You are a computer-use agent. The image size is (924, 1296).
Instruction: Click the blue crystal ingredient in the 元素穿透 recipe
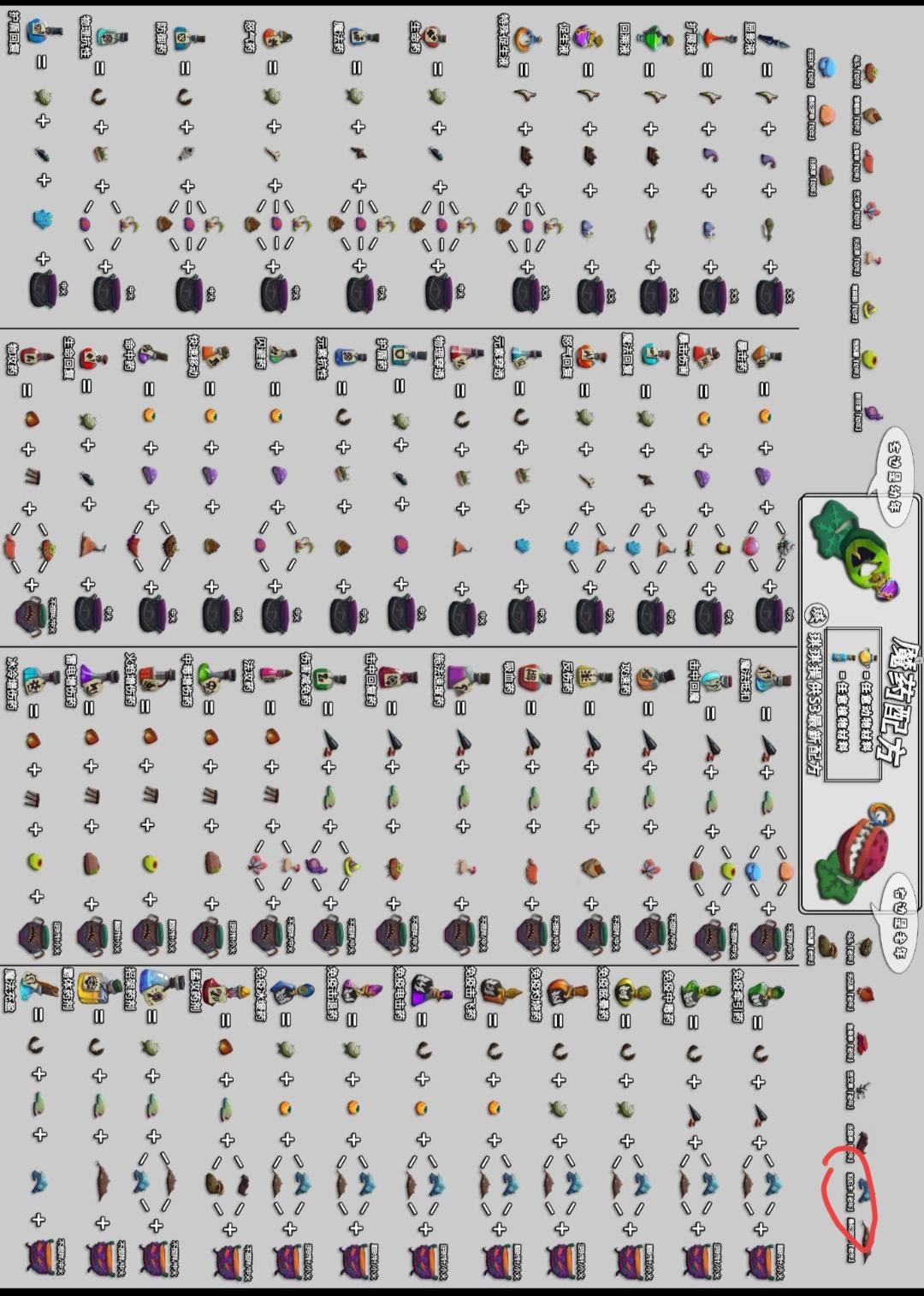click(x=522, y=544)
